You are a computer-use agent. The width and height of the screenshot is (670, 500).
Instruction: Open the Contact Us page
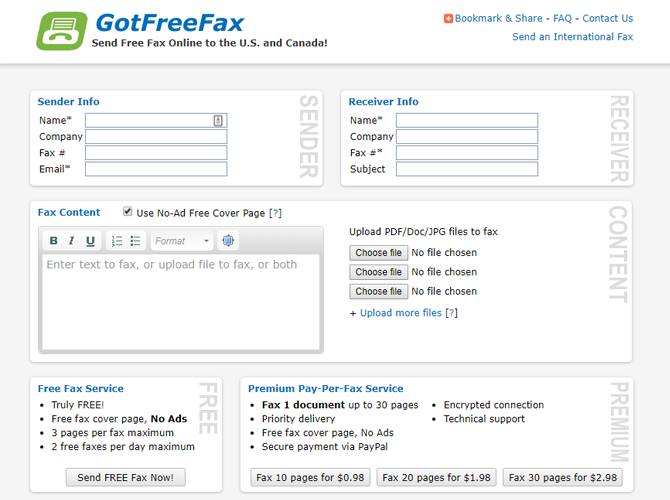pos(608,18)
